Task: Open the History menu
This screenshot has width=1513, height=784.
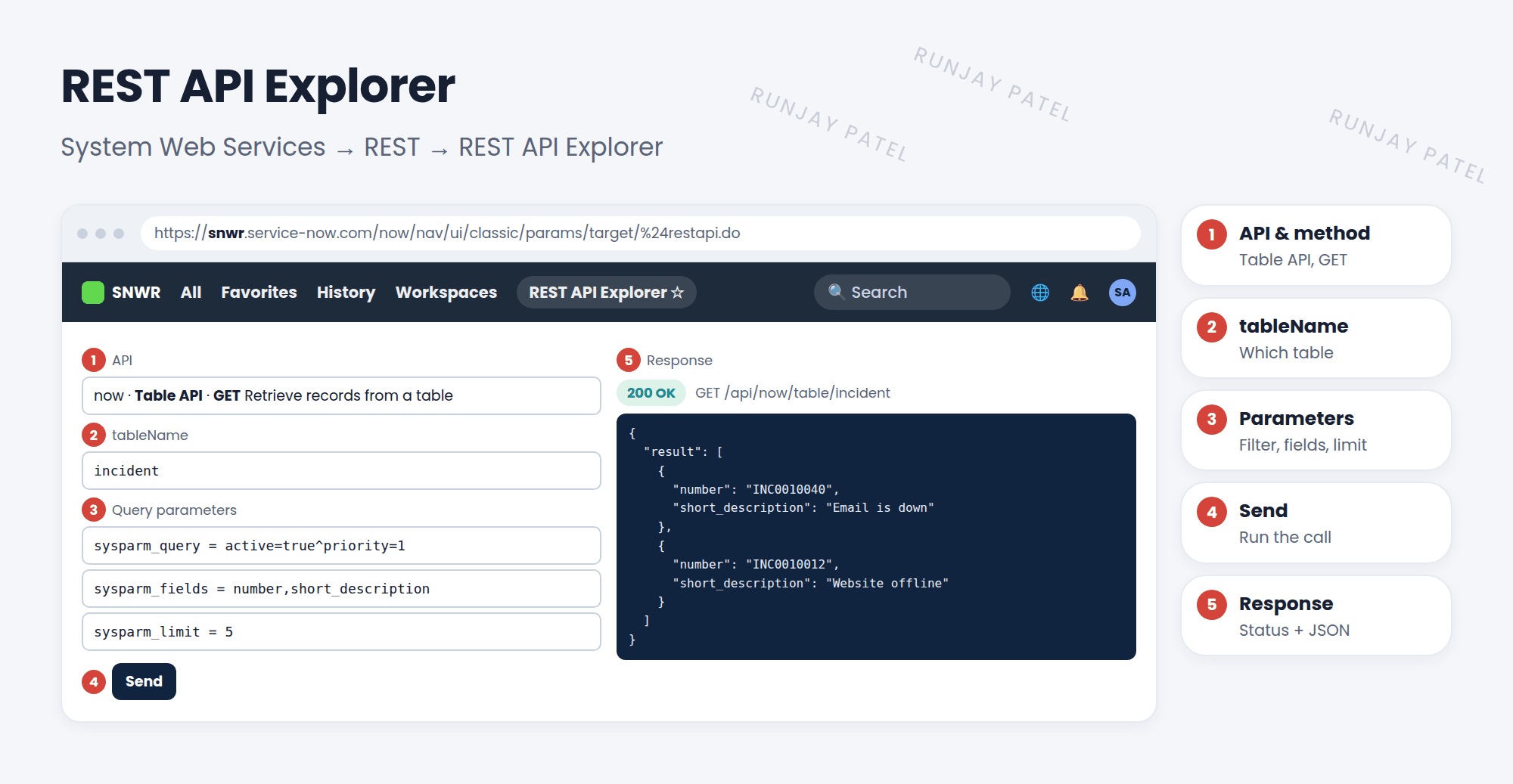Action: click(x=346, y=293)
